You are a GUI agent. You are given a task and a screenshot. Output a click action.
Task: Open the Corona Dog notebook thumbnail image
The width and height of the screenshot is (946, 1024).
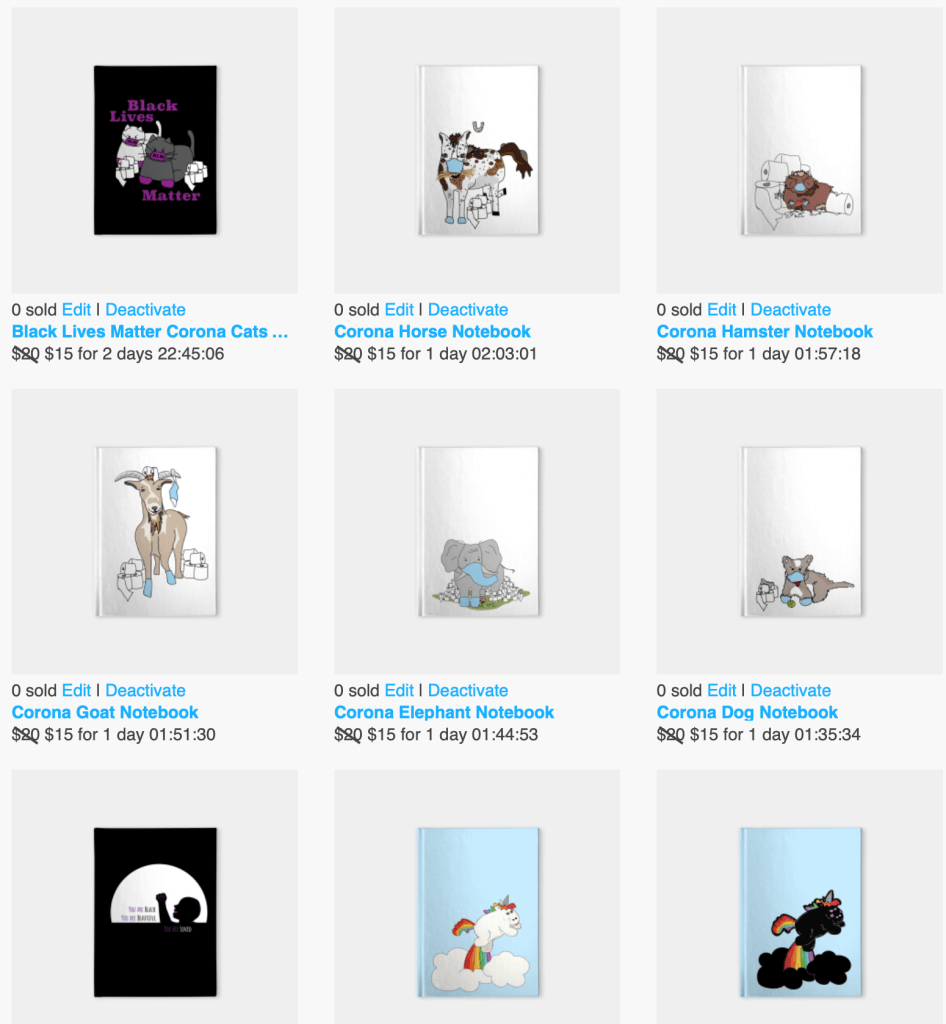pos(800,532)
